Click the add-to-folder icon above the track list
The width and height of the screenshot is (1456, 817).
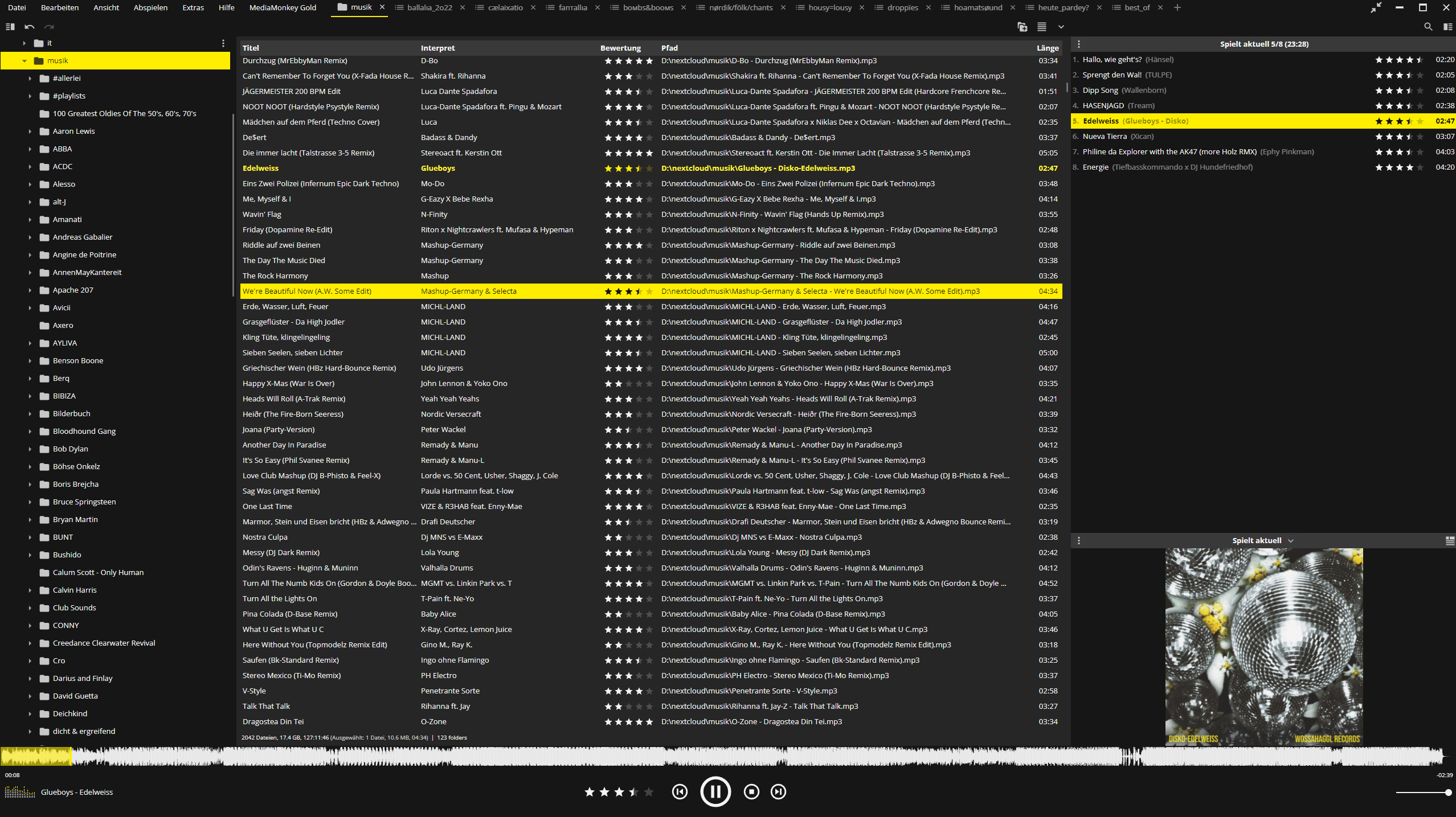pos(1023,26)
